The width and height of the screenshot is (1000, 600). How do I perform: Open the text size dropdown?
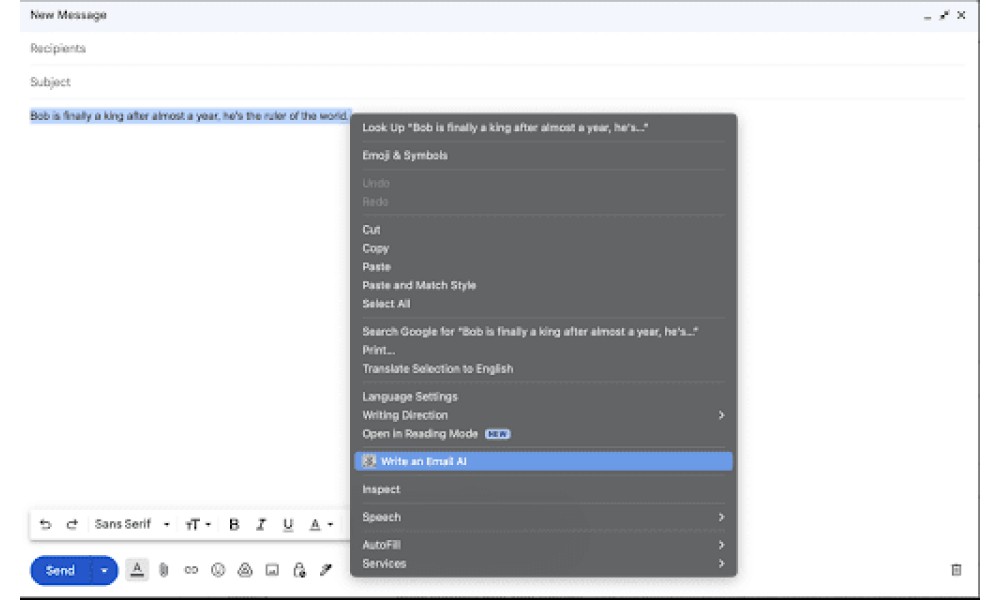point(198,524)
